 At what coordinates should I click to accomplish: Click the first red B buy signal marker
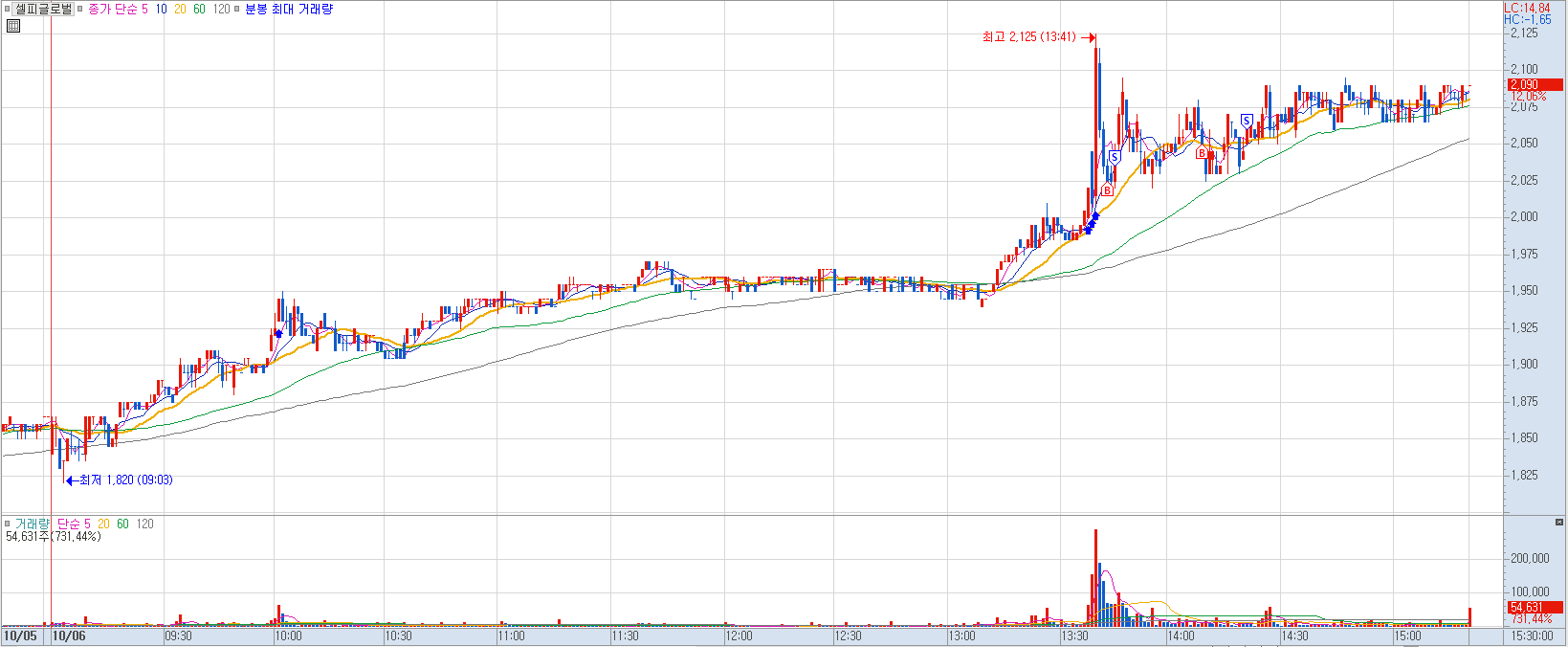point(1107,190)
